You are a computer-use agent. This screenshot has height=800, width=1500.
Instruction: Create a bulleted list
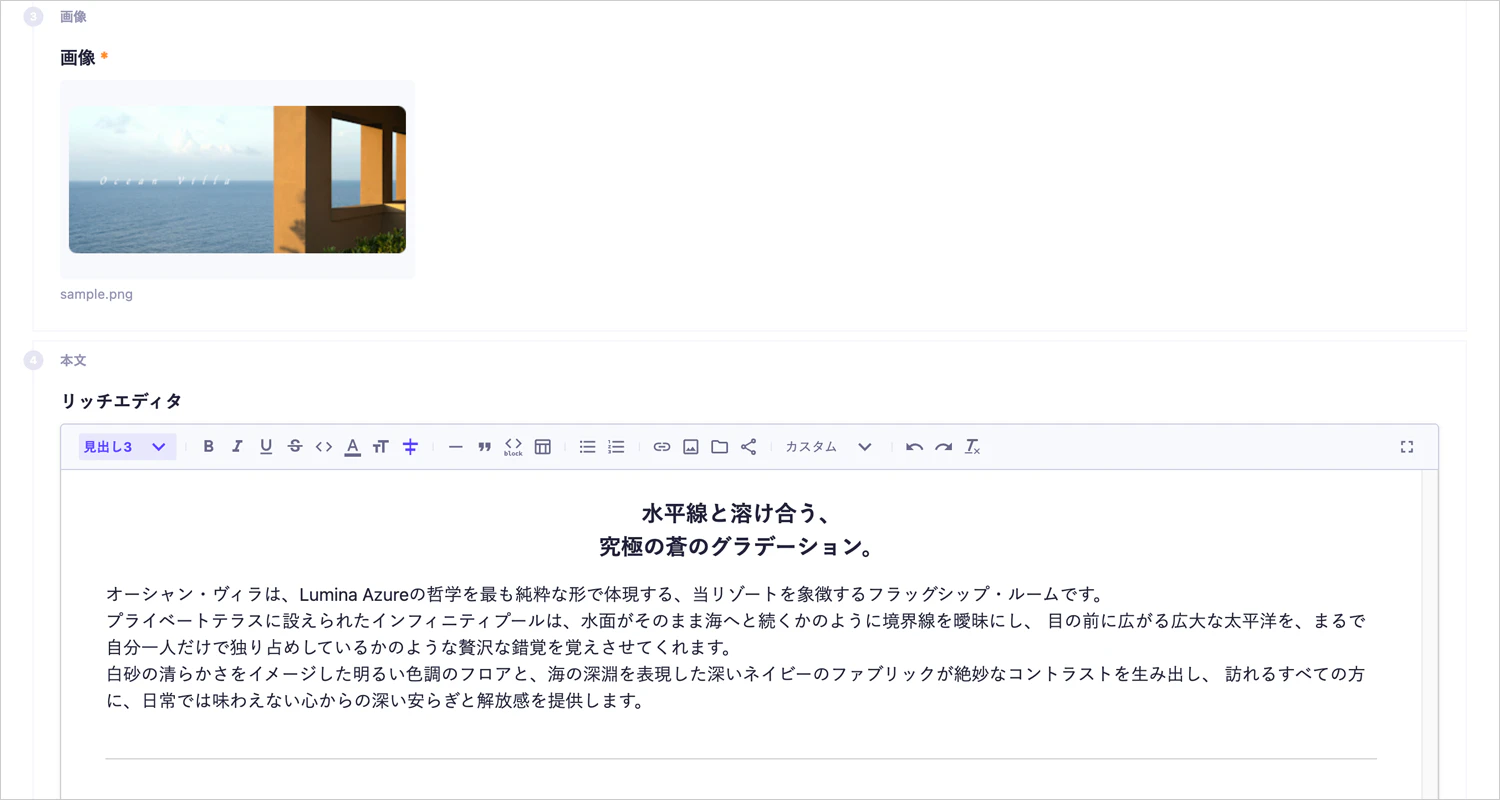point(587,447)
